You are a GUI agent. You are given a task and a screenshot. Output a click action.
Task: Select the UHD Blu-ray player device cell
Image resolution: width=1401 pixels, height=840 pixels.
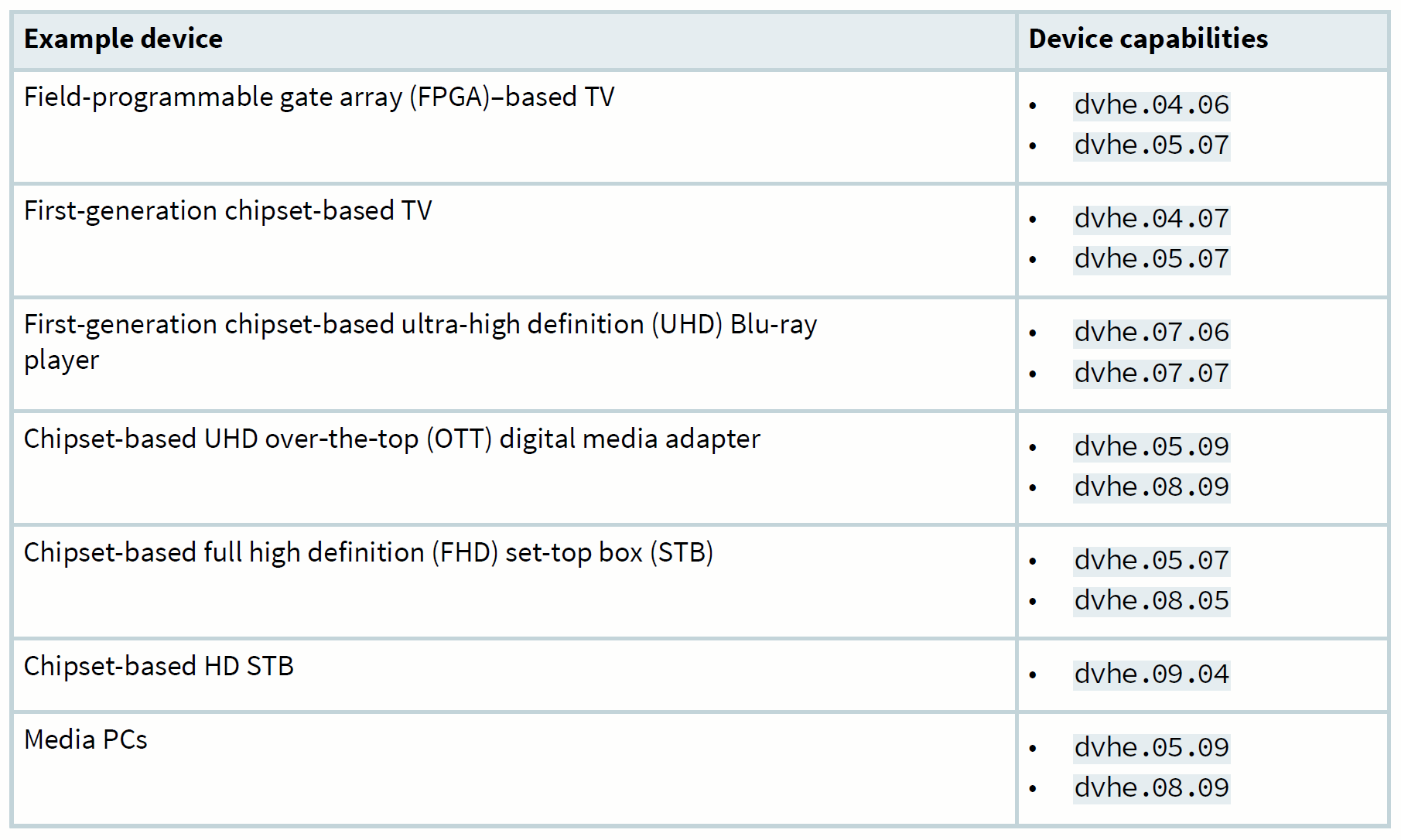pos(420,341)
